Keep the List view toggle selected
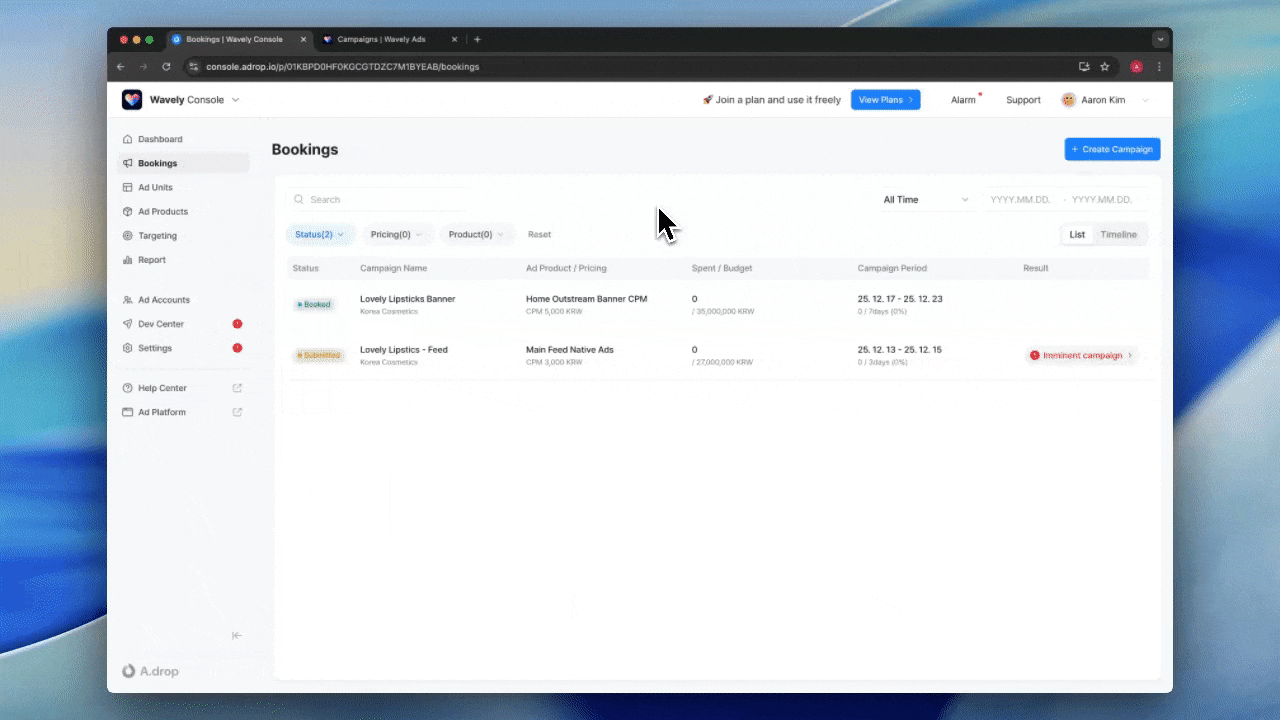Screen dimensions: 1280x720 point(1077,234)
